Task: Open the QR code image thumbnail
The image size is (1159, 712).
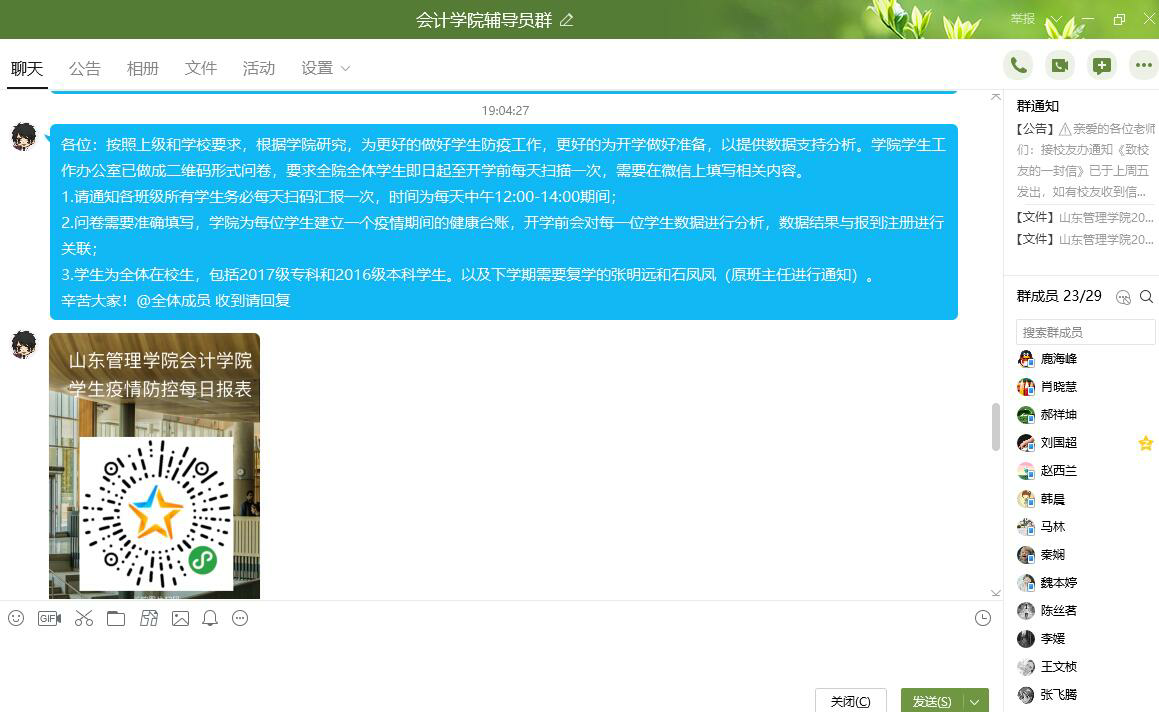Action: (x=154, y=466)
